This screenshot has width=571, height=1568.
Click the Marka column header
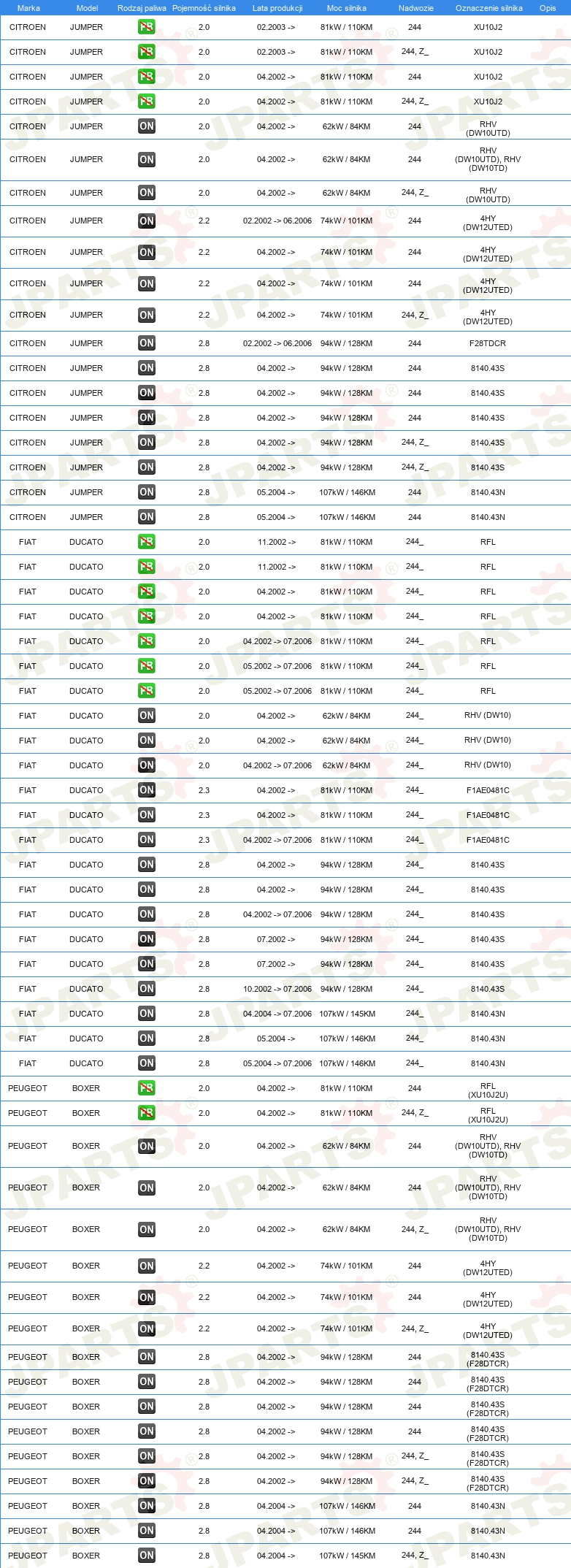tap(28, 8)
